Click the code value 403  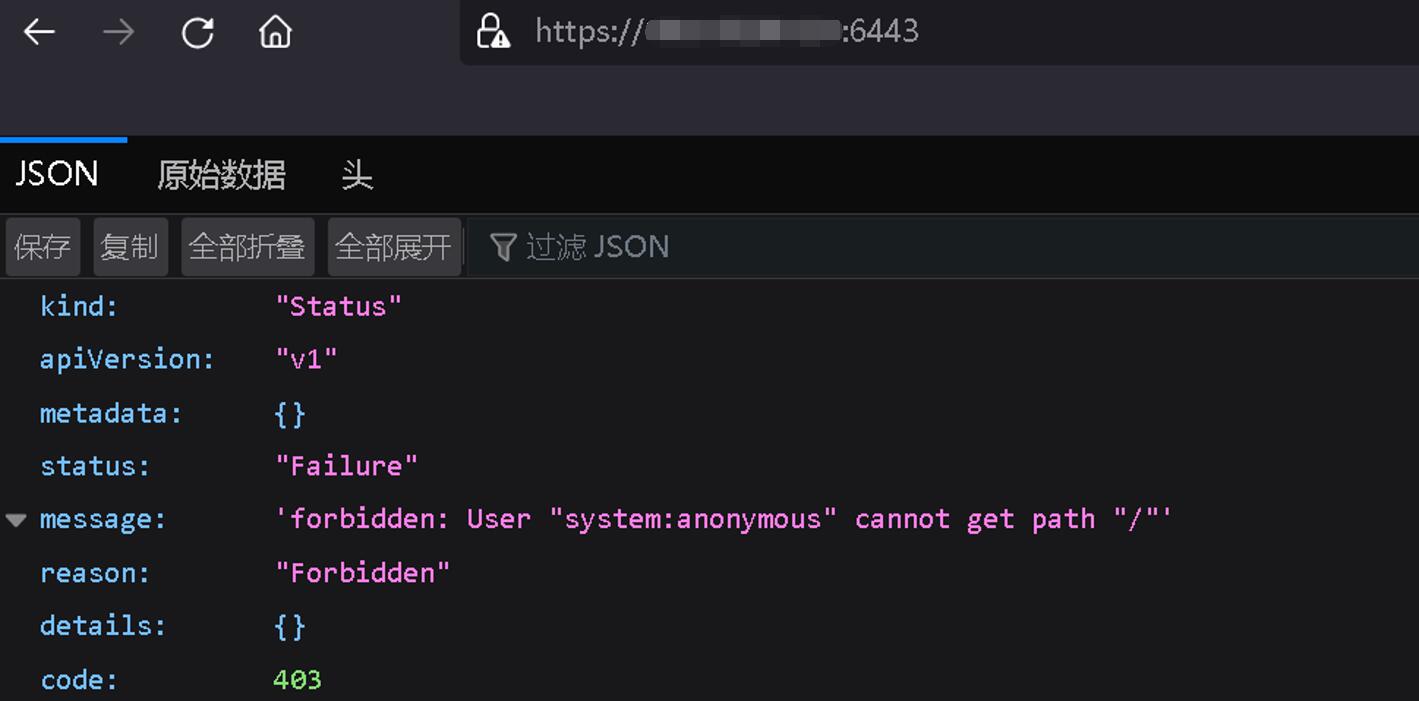[297, 680]
